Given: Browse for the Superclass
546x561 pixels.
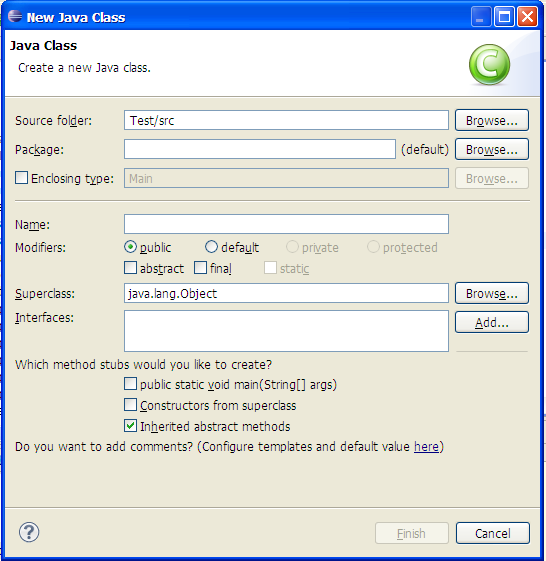Looking at the screenshot, I should 492,293.
